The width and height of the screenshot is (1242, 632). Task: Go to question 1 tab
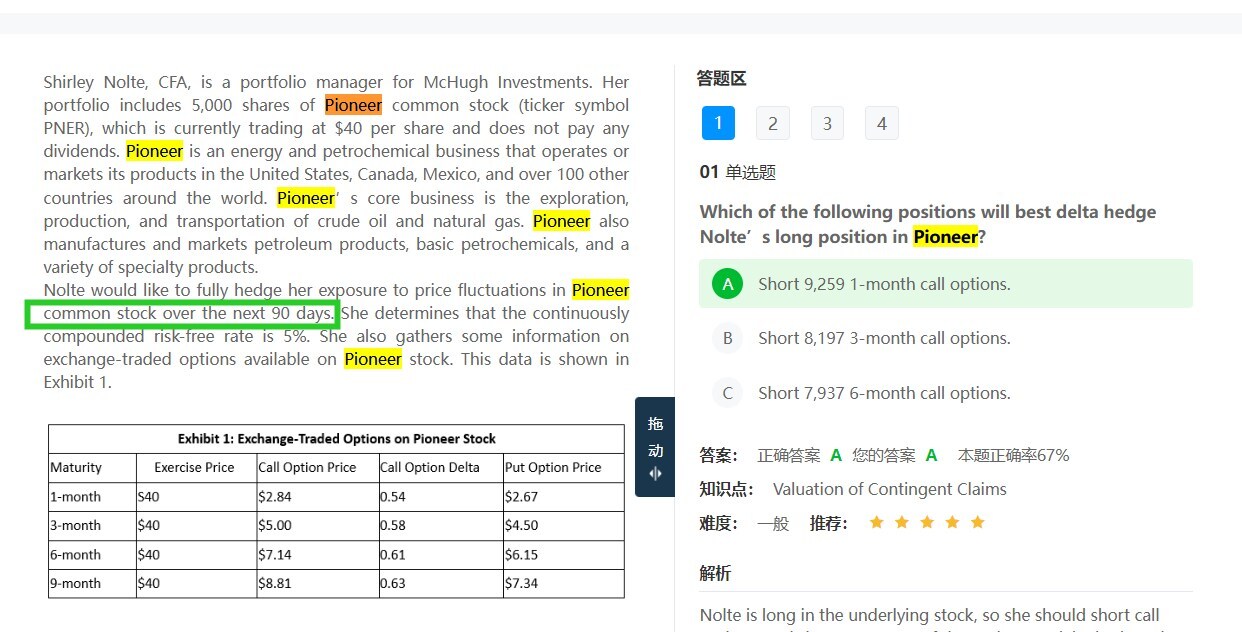point(718,123)
